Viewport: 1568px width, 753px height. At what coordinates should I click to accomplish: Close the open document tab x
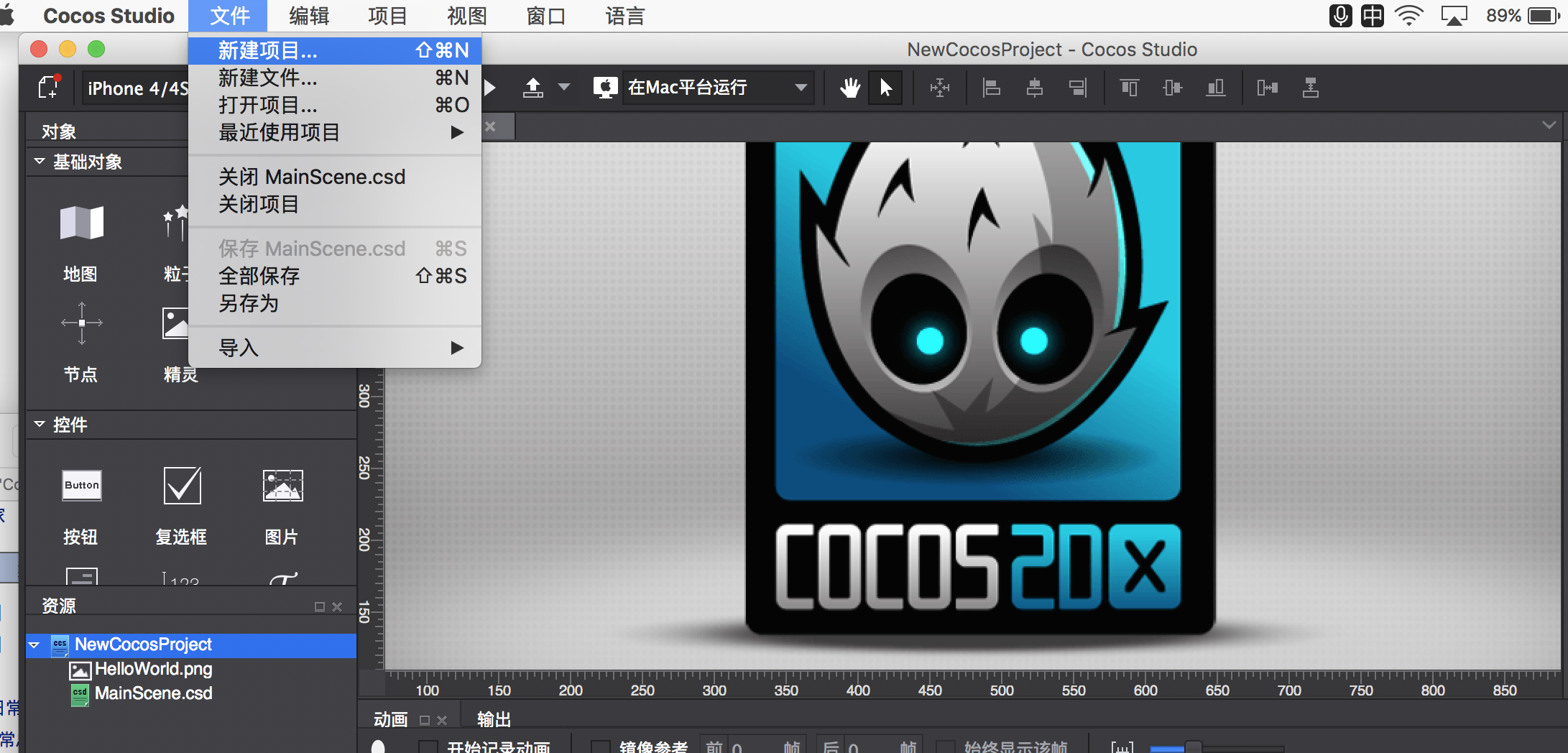tap(490, 126)
